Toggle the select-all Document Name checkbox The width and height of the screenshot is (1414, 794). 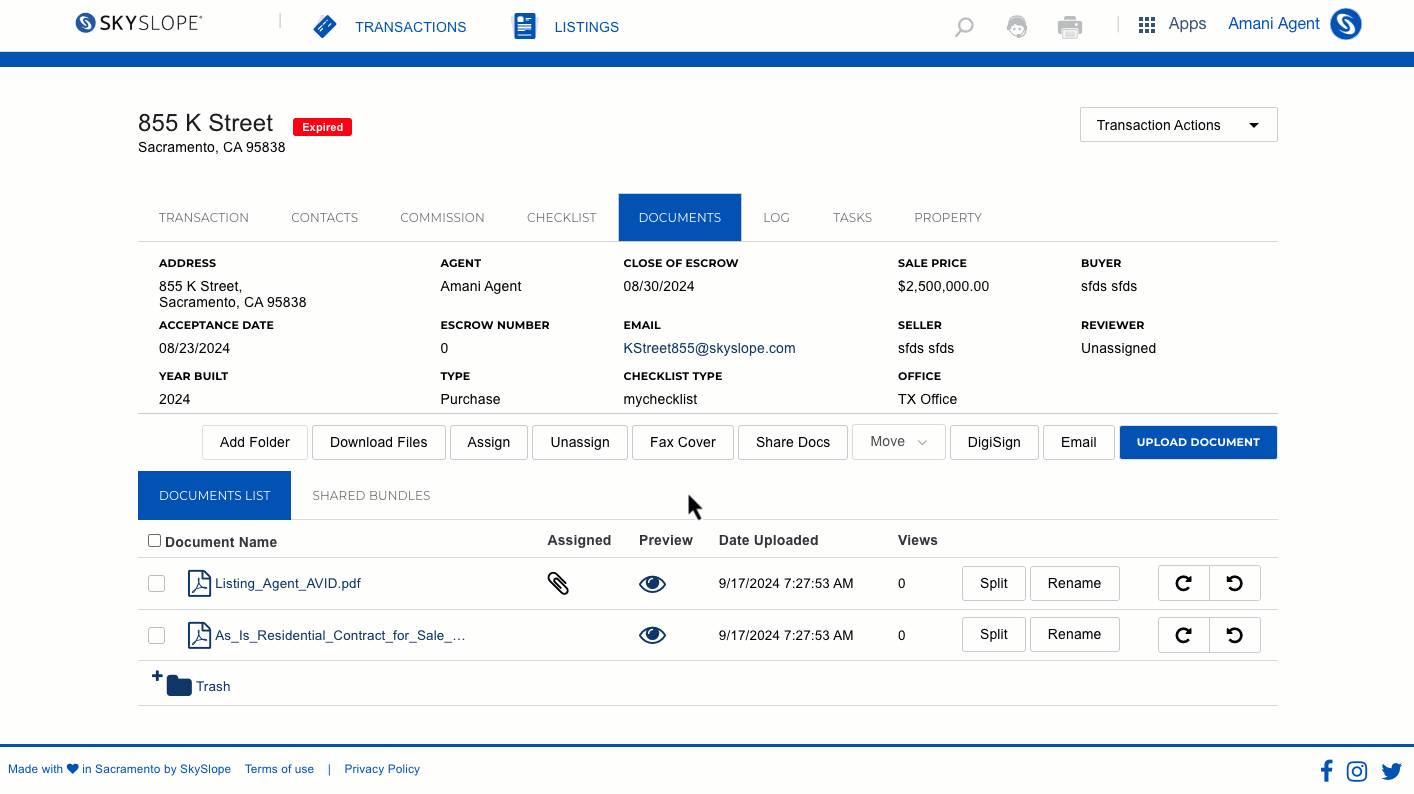pyautogui.click(x=154, y=541)
